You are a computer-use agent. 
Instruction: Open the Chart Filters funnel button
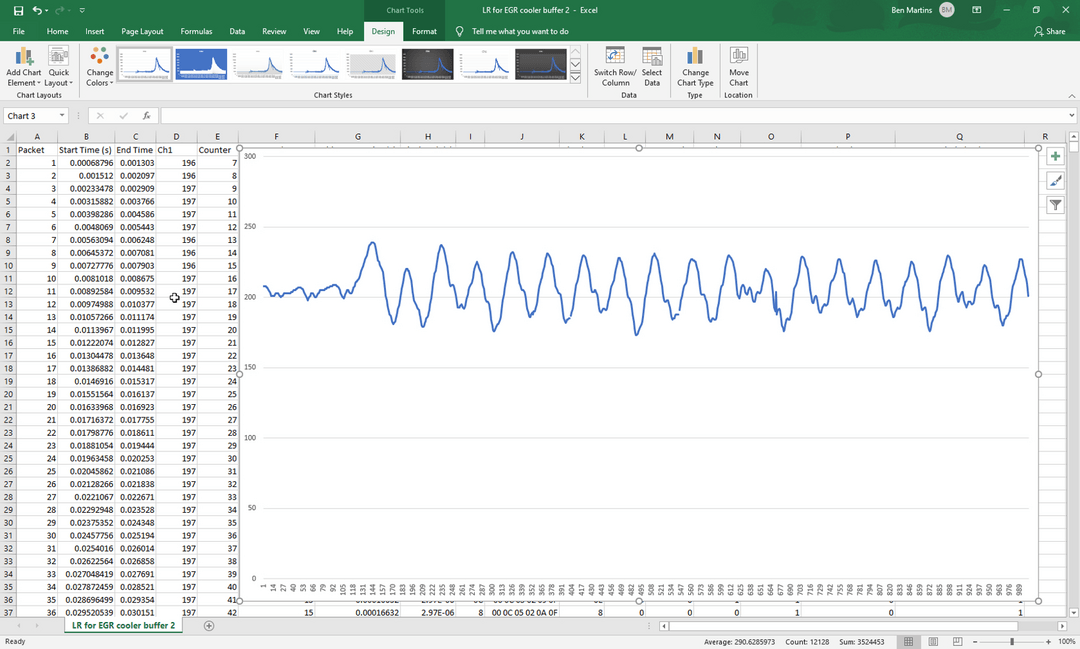(1055, 205)
